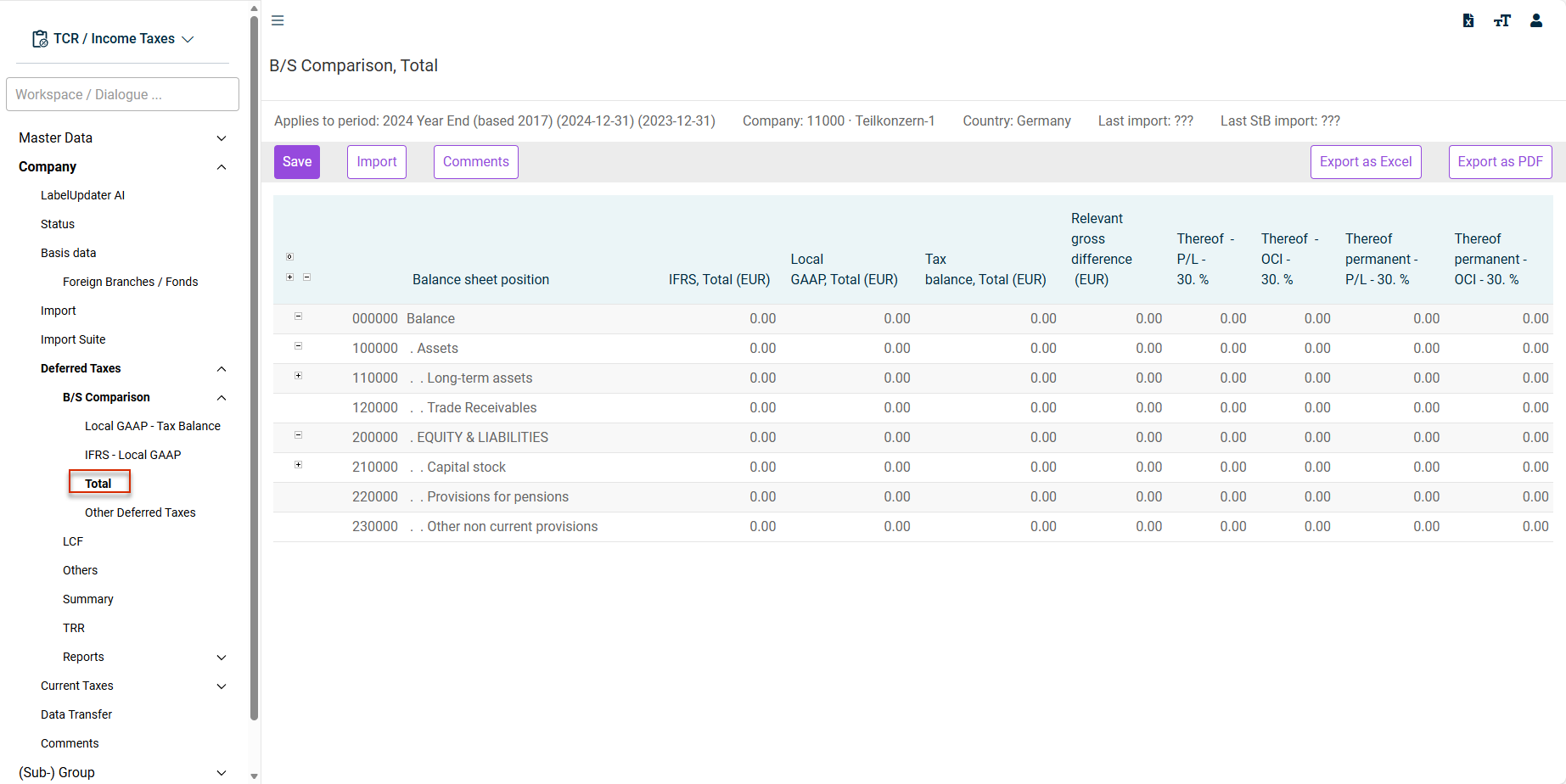Open the LCF menu item
Image resolution: width=1566 pixels, height=784 pixels.
(x=73, y=541)
